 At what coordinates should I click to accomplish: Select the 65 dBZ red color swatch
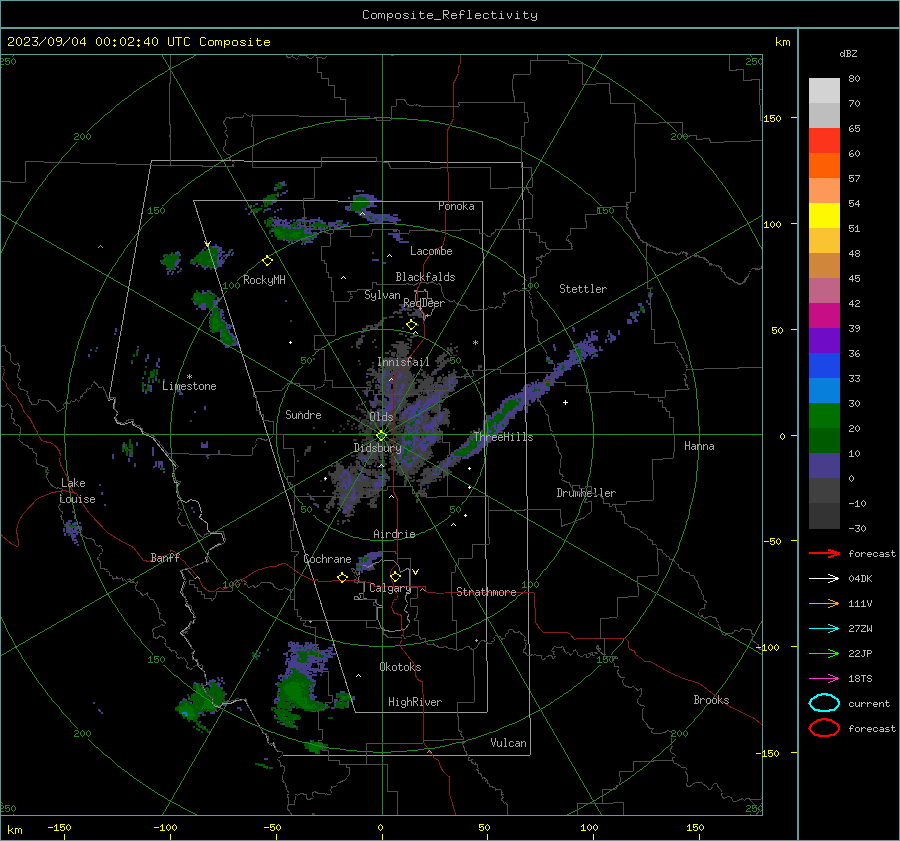coord(824,141)
